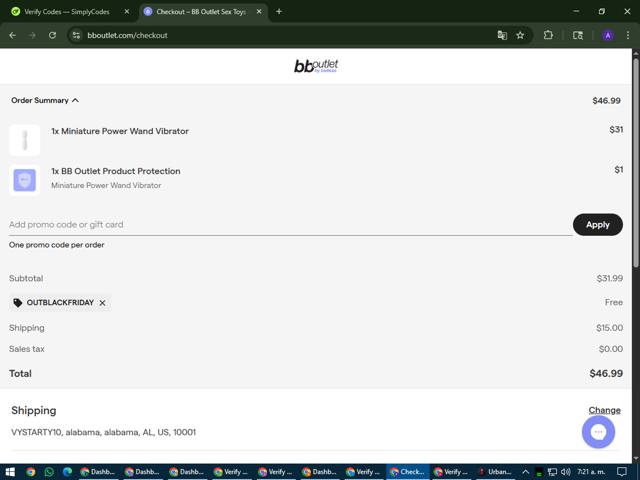The height and width of the screenshot is (480, 640).
Task: Click '1x BB Outlet Product Protection' text
Action: pos(116,171)
